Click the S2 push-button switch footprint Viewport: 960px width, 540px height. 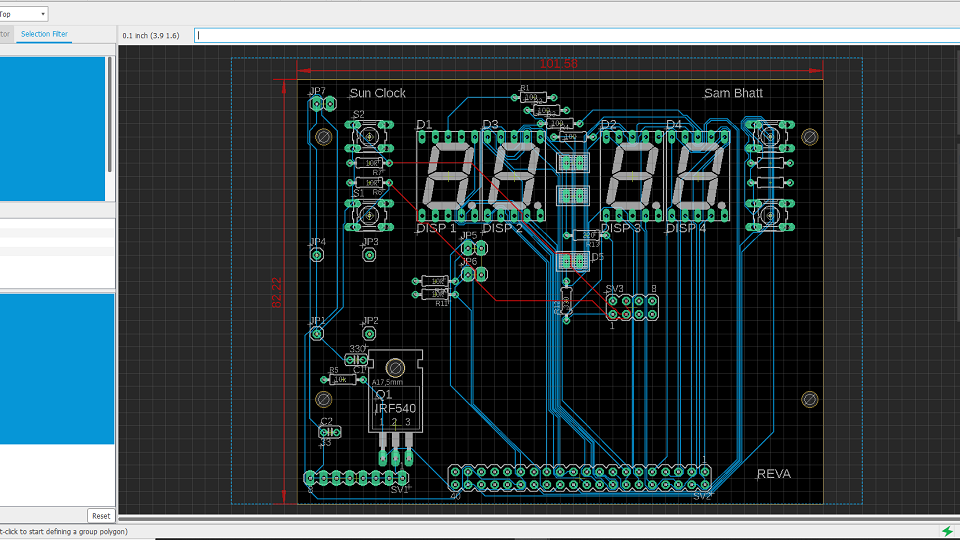[369, 135]
